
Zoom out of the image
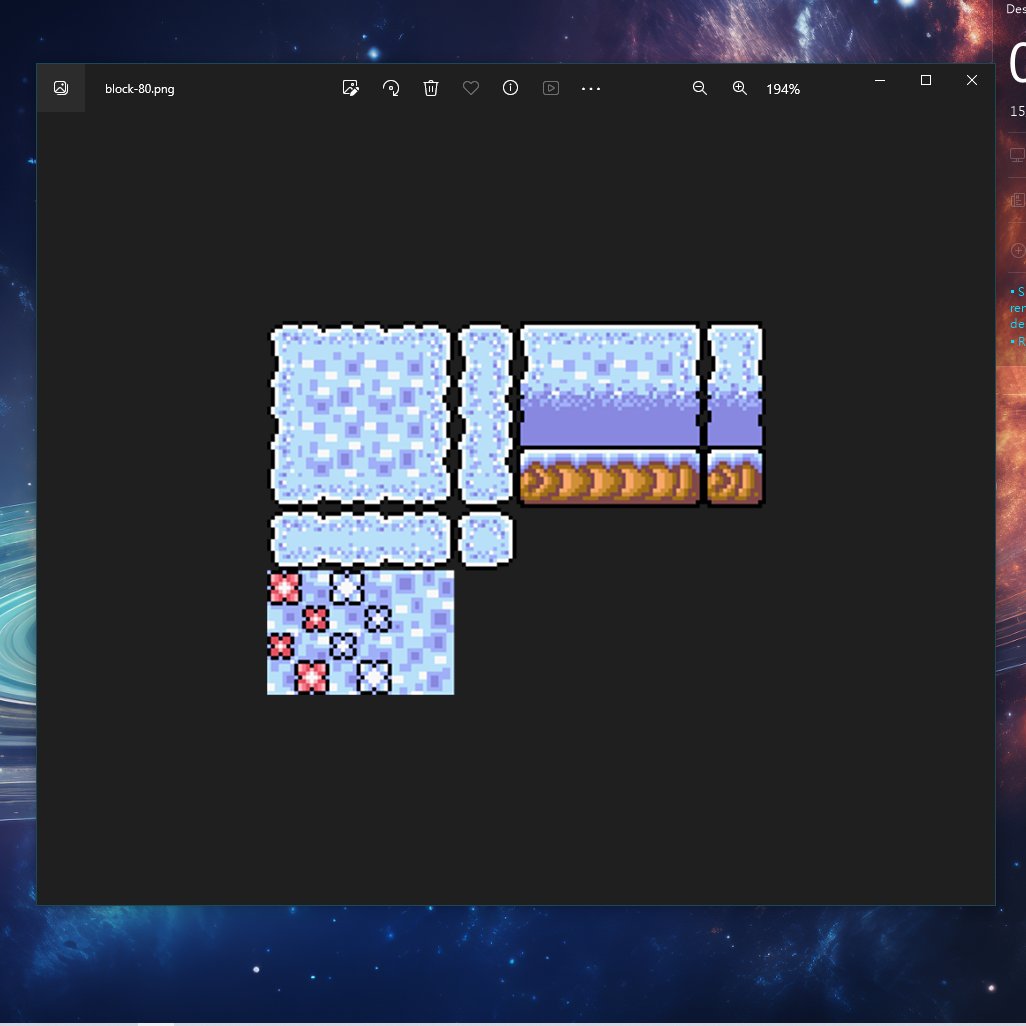(x=700, y=88)
